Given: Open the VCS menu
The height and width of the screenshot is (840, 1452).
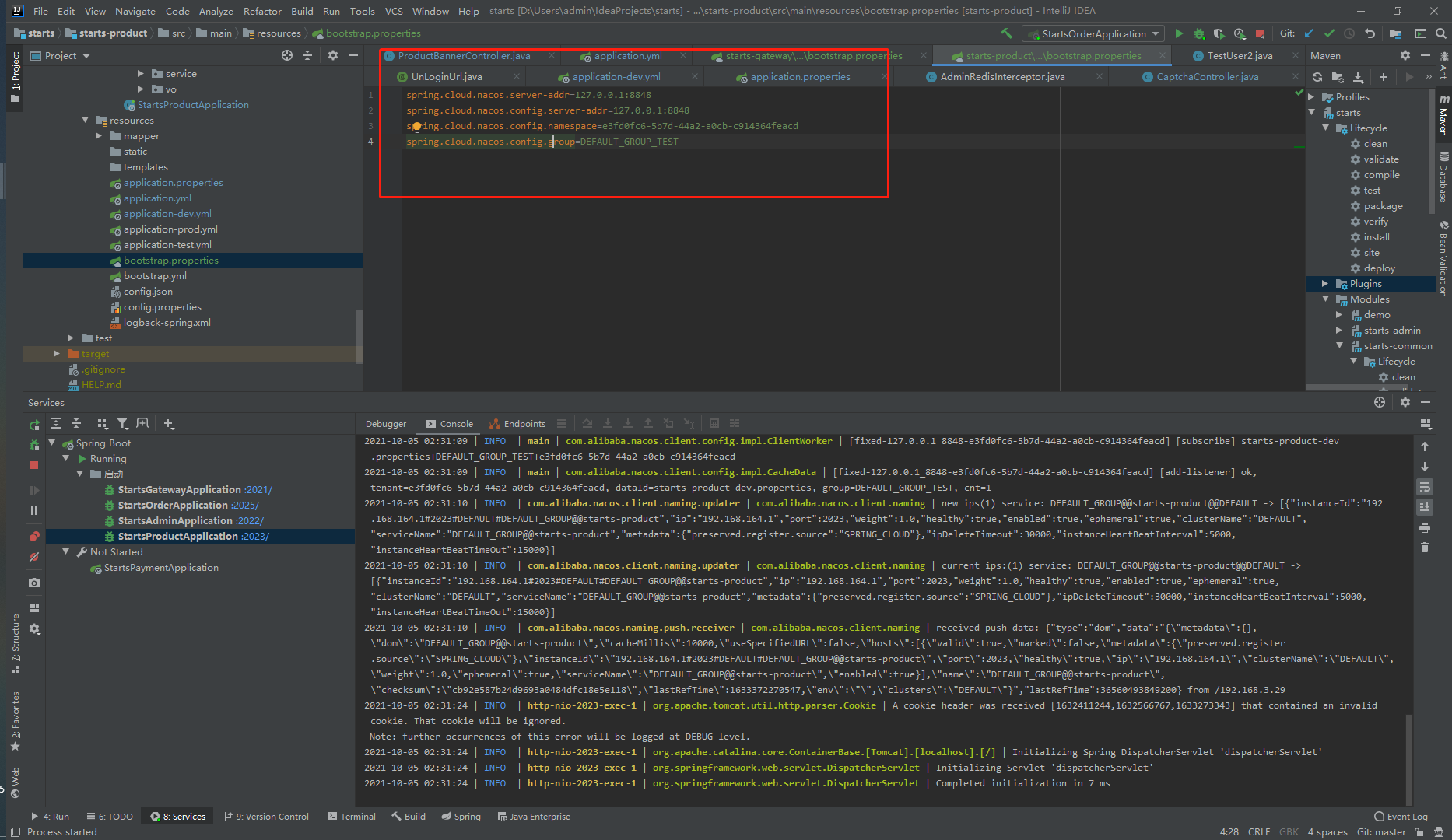Looking at the screenshot, I should 394,11.
